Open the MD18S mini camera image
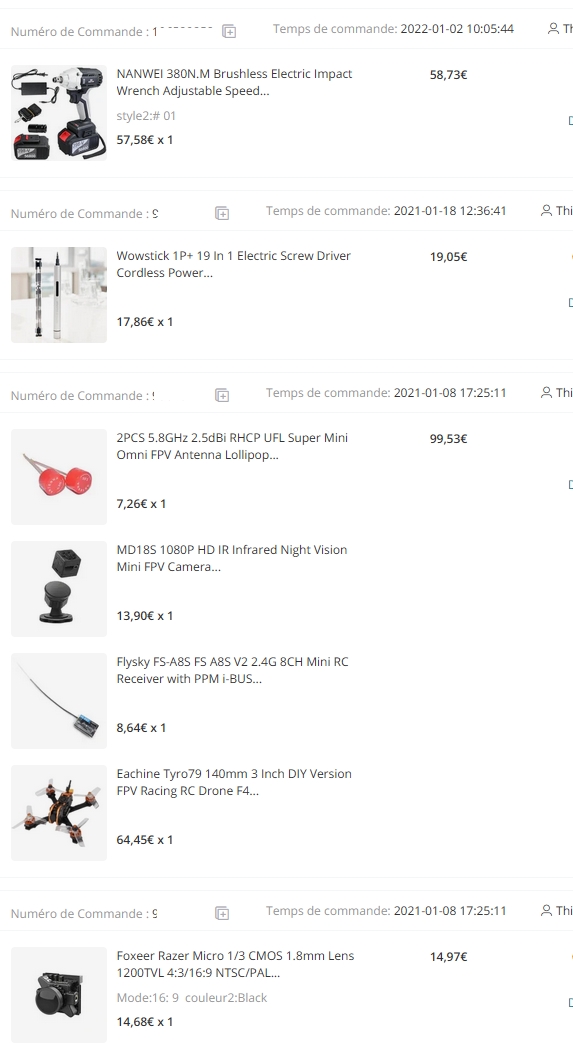Screen dimensions: 573x1044 click(59, 589)
